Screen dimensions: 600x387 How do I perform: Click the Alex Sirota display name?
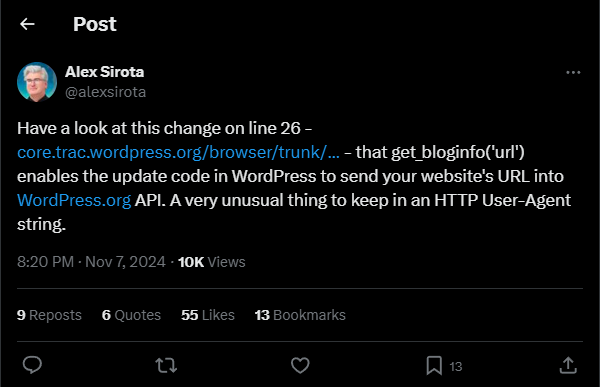click(104, 72)
